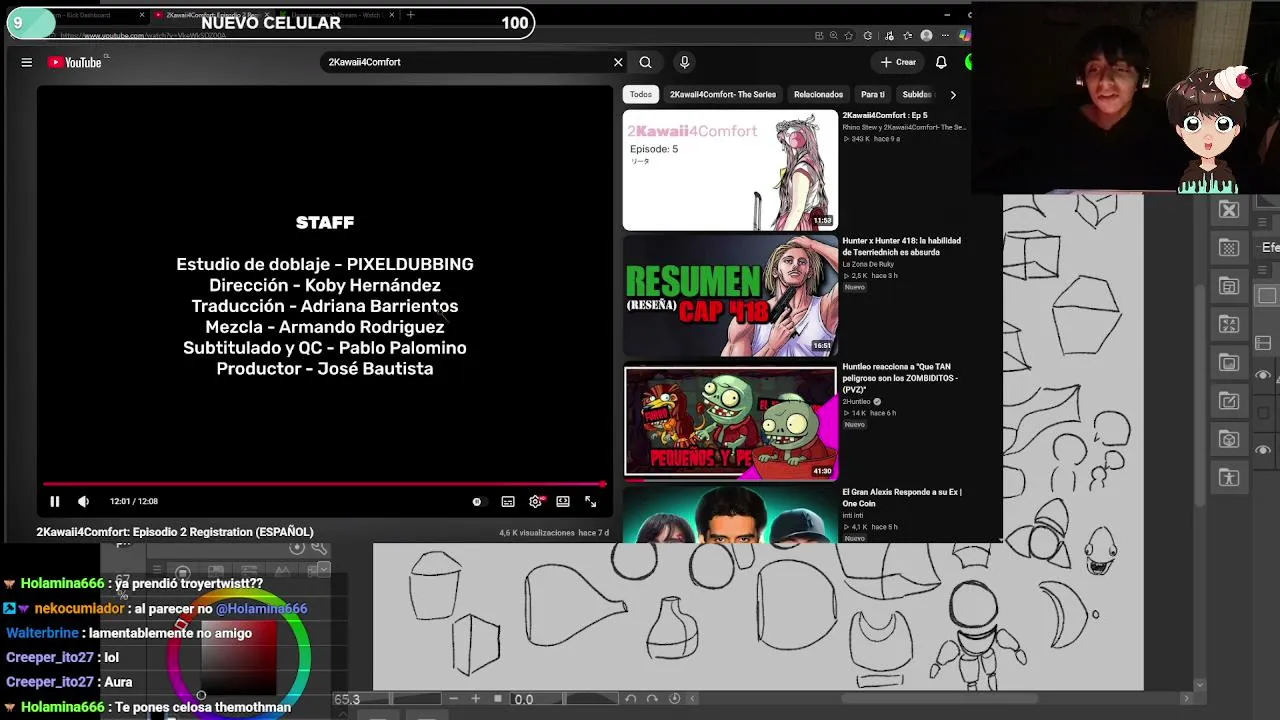The width and height of the screenshot is (1280, 720).
Task: Rotate the canvas left with curved arrow
Action: (631, 699)
